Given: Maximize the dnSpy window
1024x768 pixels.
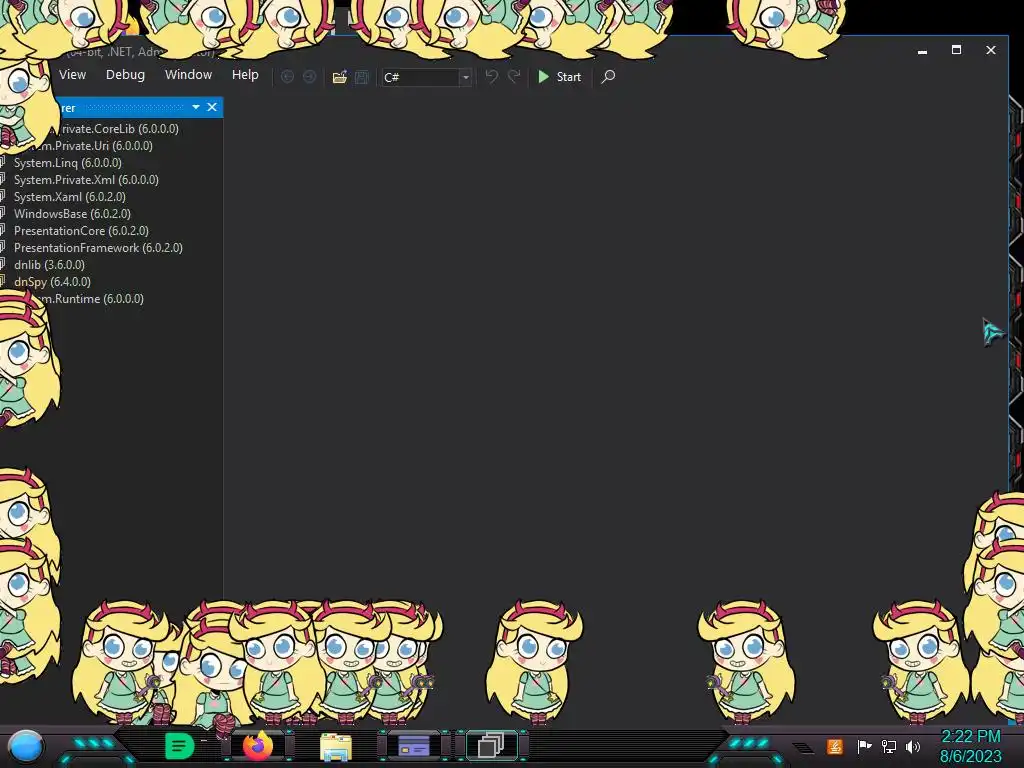Looking at the screenshot, I should coord(956,50).
